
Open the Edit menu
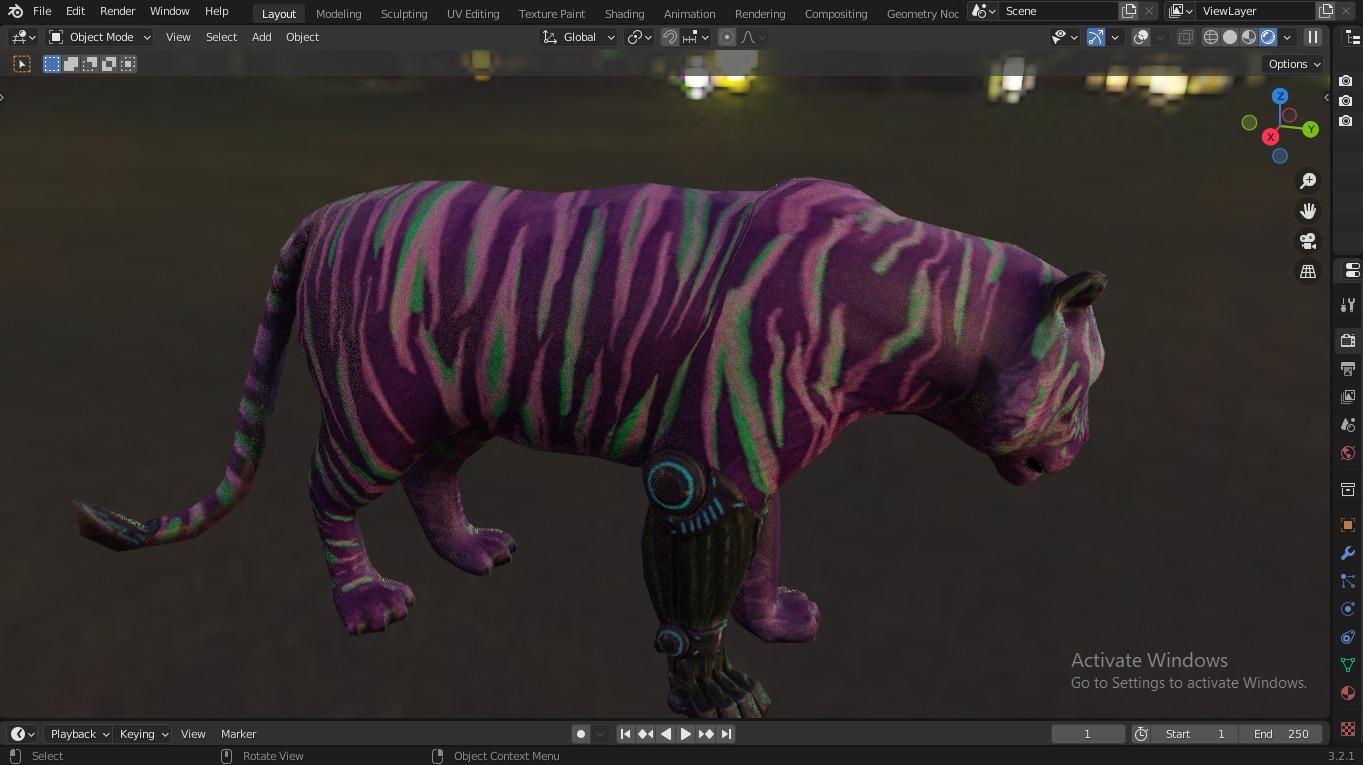coord(75,11)
